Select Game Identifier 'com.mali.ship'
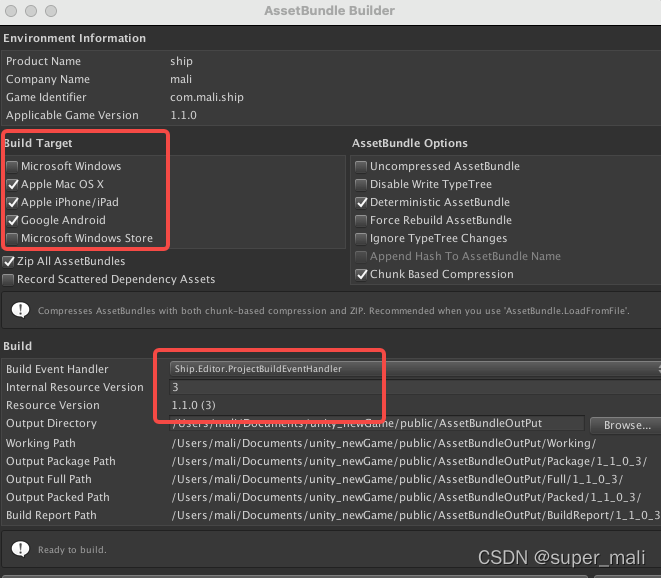 pos(207,97)
